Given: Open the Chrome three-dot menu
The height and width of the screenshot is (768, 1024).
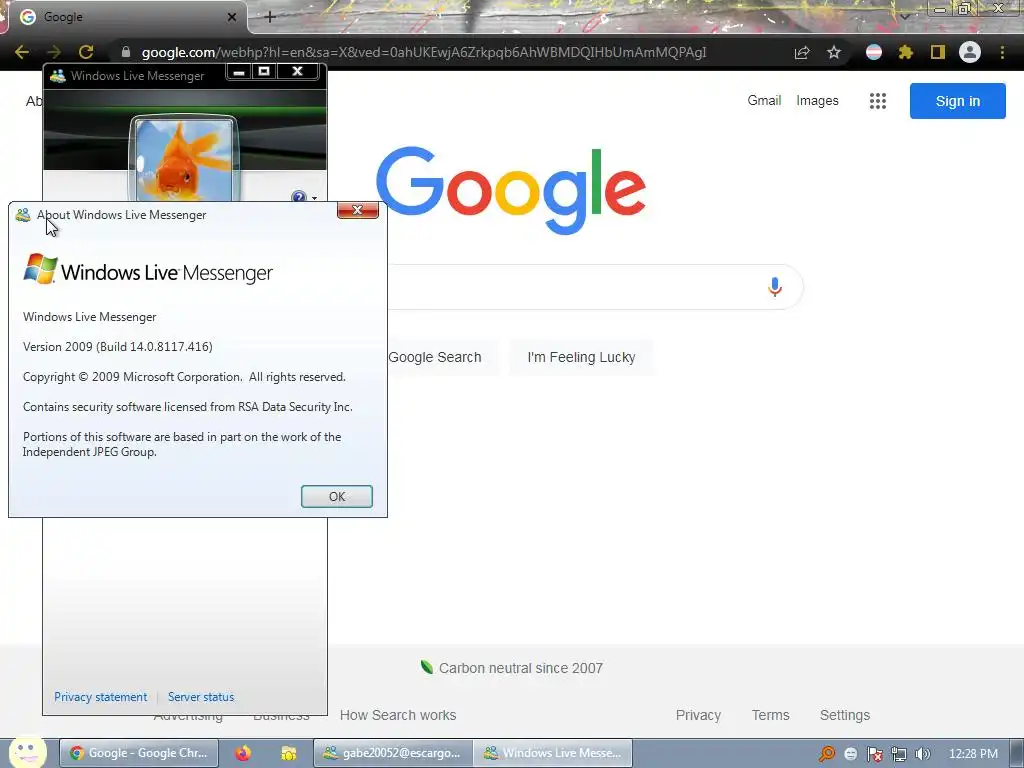Looking at the screenshot, I should [x=1002, y=52].
